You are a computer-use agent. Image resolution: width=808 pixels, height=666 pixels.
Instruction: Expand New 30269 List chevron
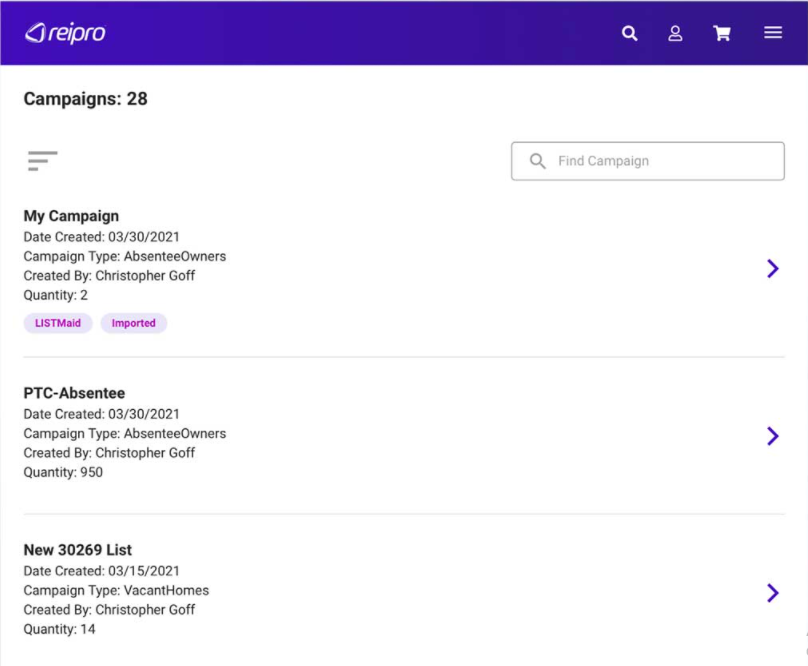tap(772, 593)
